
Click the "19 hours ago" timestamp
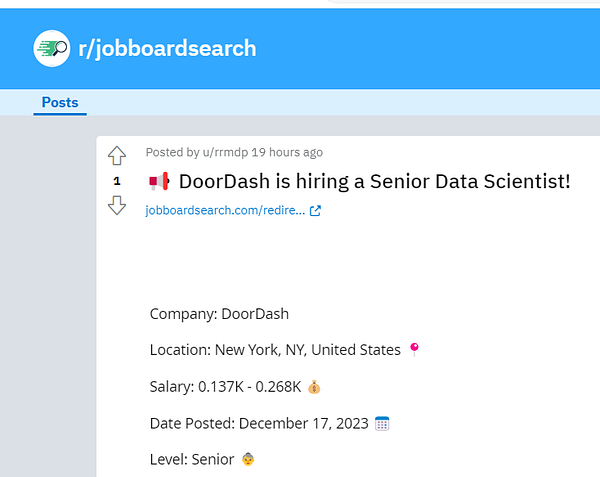coord(287,152)
